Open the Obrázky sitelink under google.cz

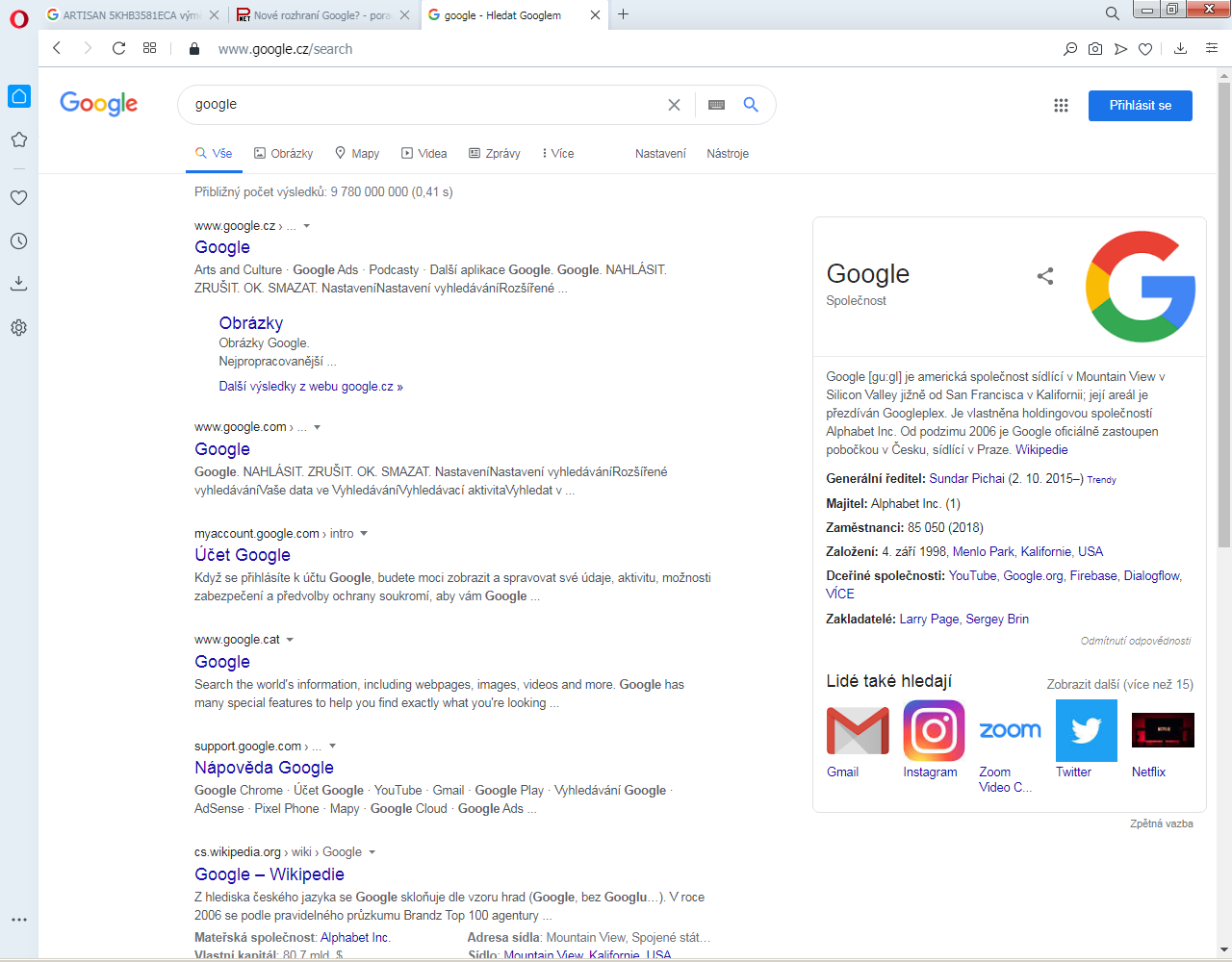click(251, 323)
